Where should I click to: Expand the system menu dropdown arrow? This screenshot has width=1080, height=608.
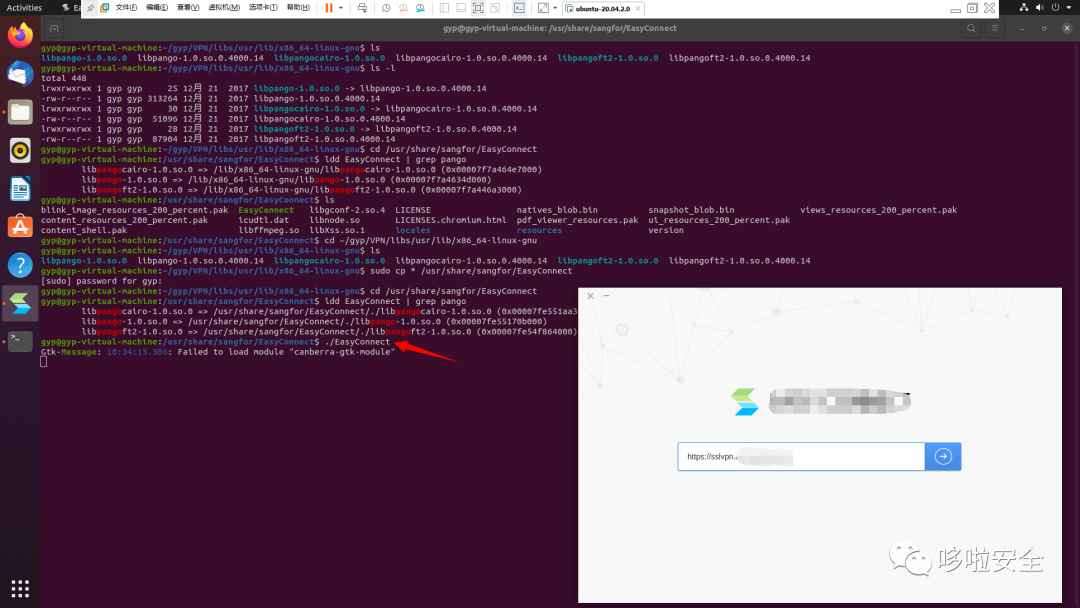point(1069,8)
